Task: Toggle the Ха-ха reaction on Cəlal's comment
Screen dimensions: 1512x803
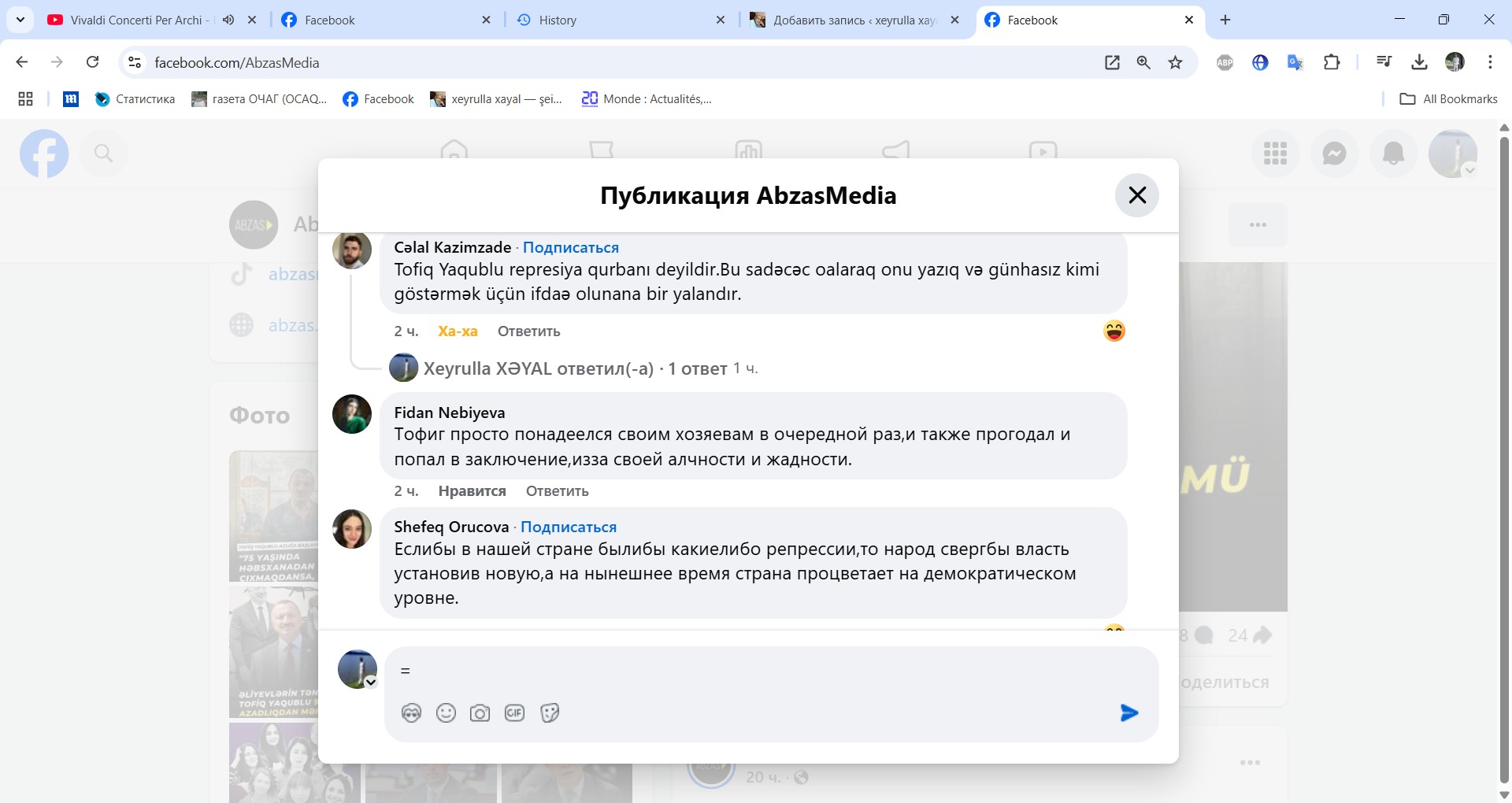Action: (x=458, y=331)
